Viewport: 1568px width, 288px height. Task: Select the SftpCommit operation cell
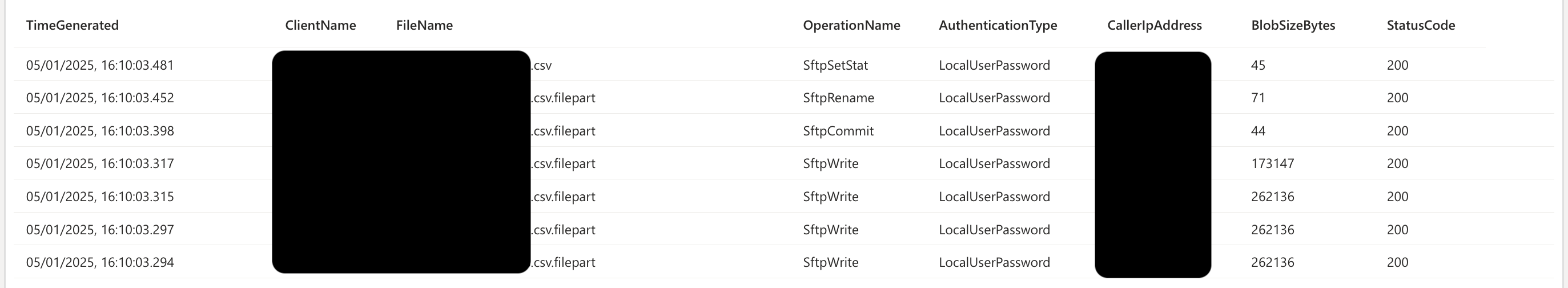click(838, 131)
